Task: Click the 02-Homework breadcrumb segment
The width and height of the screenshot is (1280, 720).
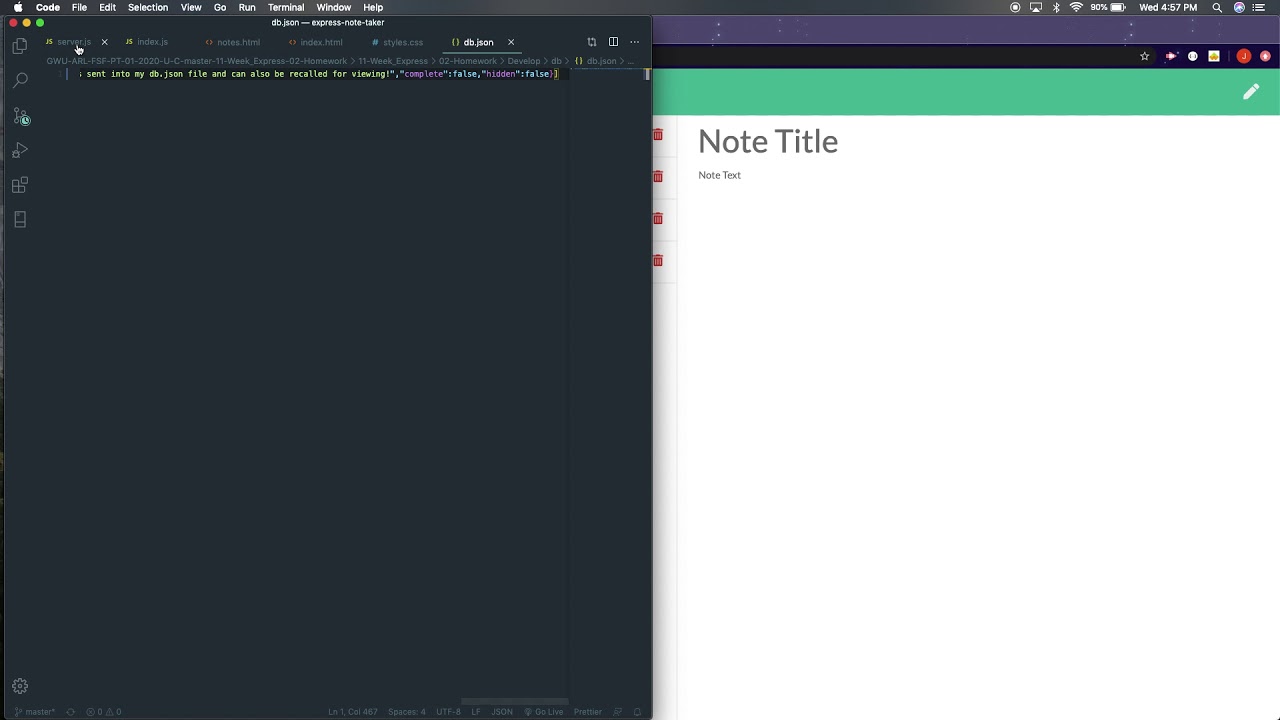Action: 467,61
